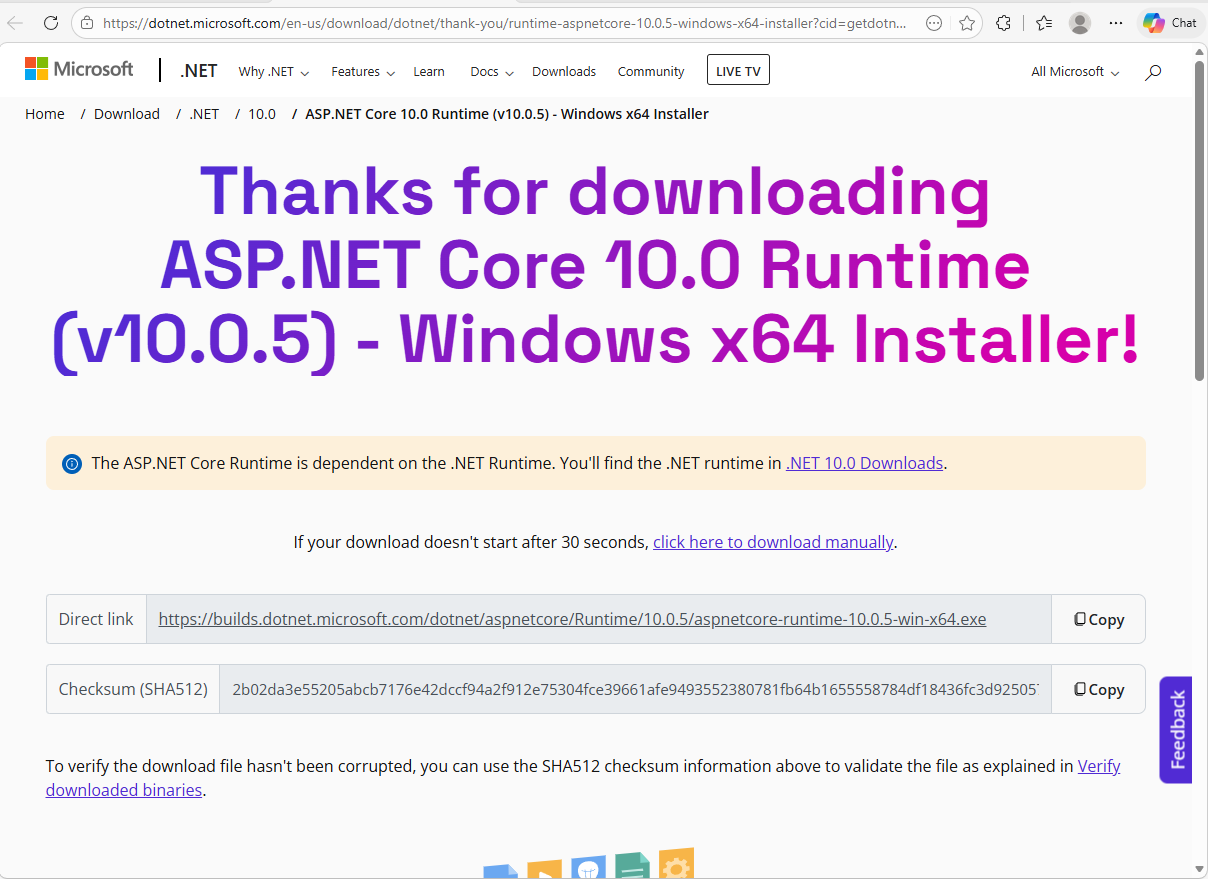Viewport: 1208px width, 879px height.
Task: Copy the SHA512 checksum
Action: 1098,689
